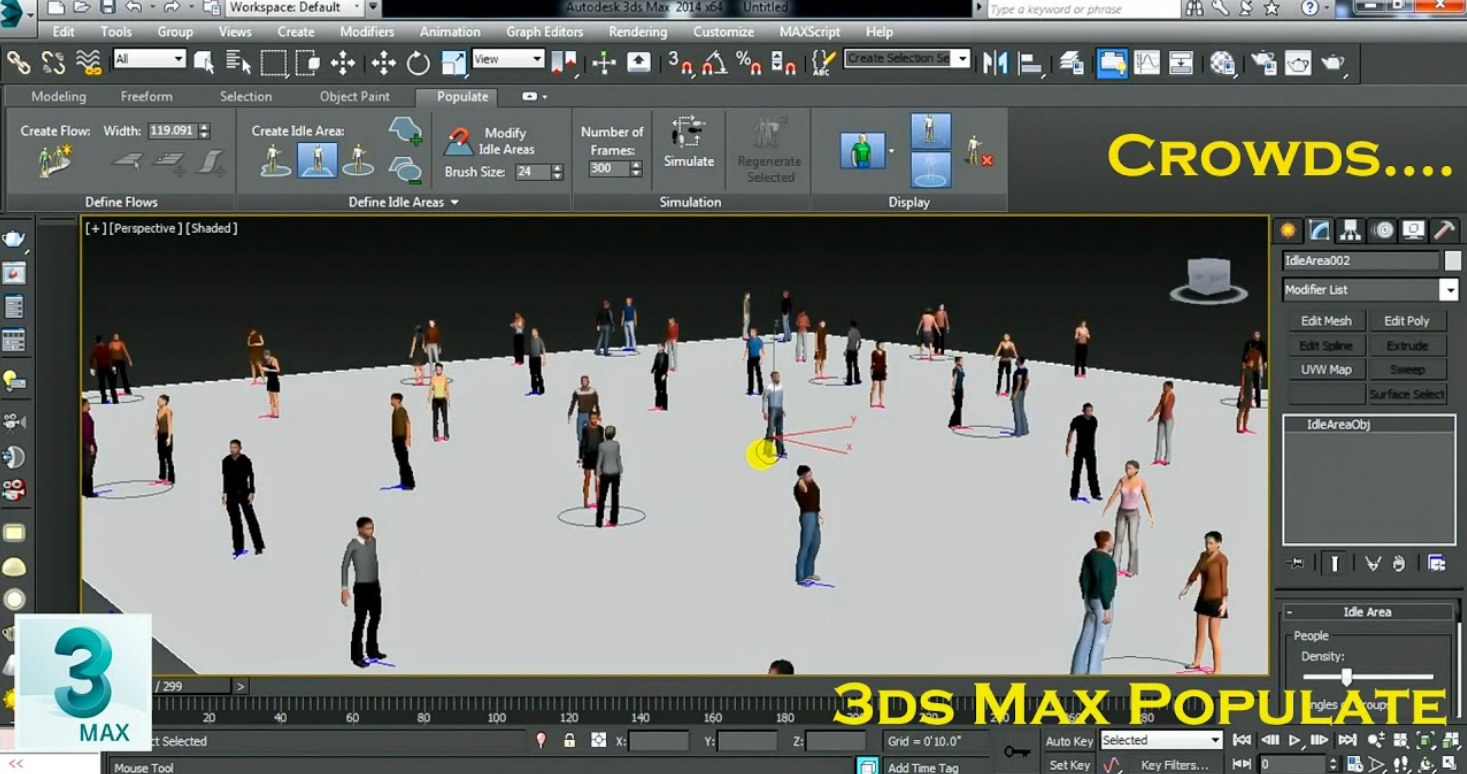Click the Simulate button
Screen dimensions: 1467x774
[689, 141]
